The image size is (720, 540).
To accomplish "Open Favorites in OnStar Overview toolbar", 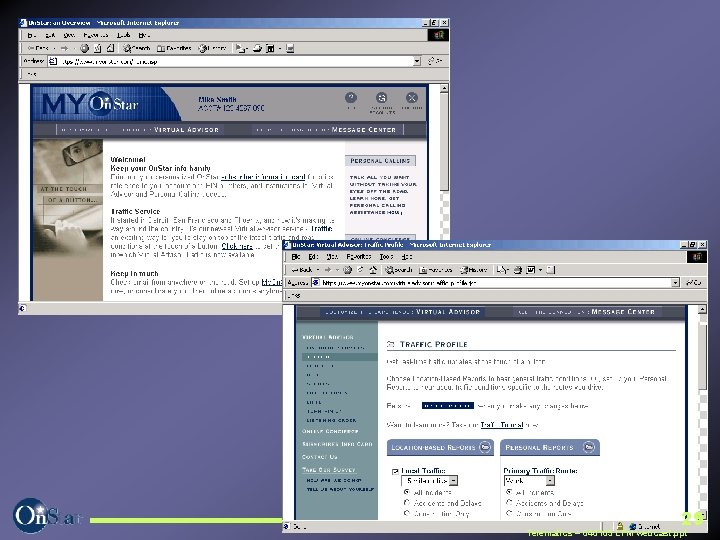I will (174, 48).
